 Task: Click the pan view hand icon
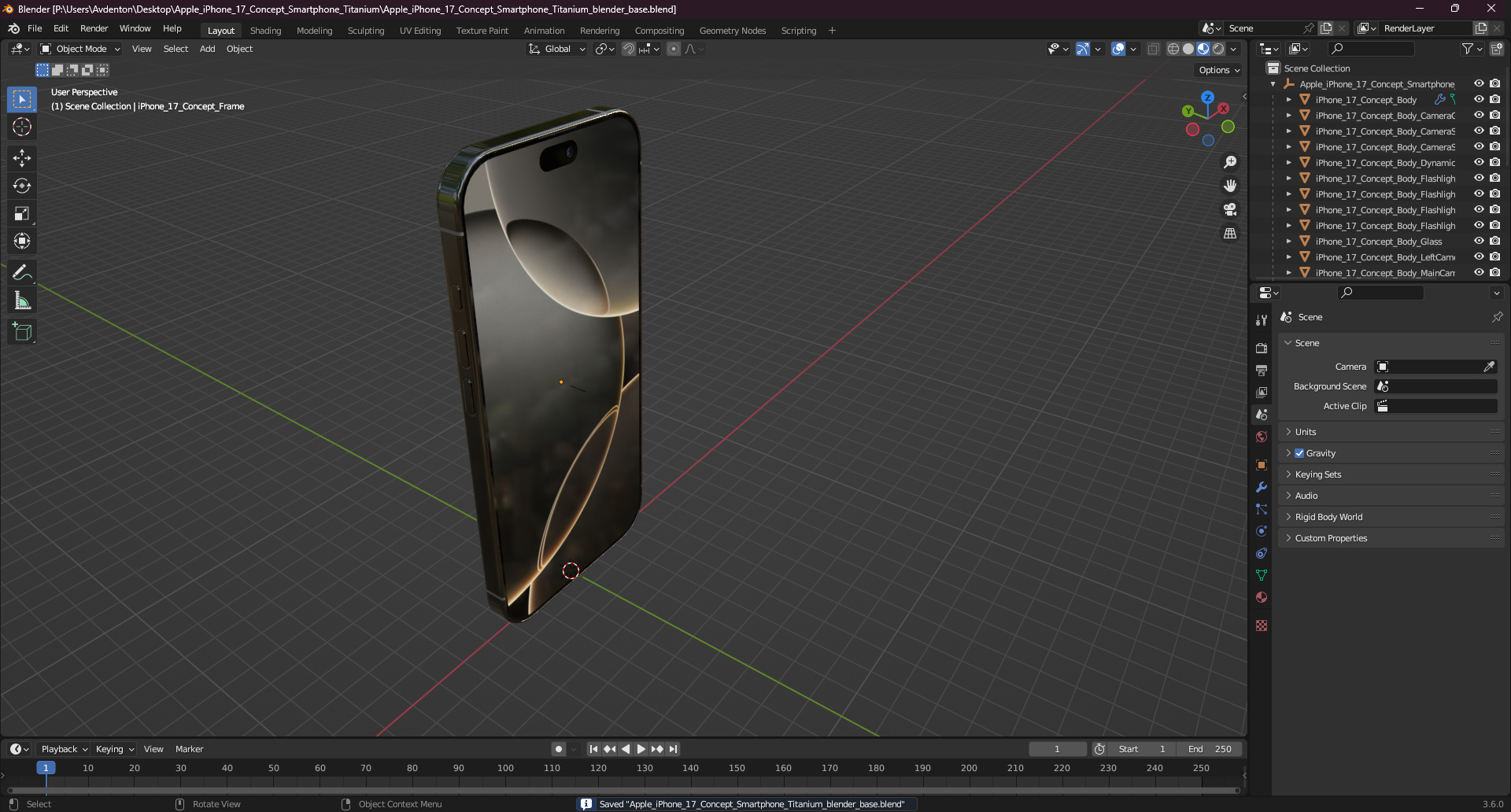pyautogui.click(x=1230, y=186)
